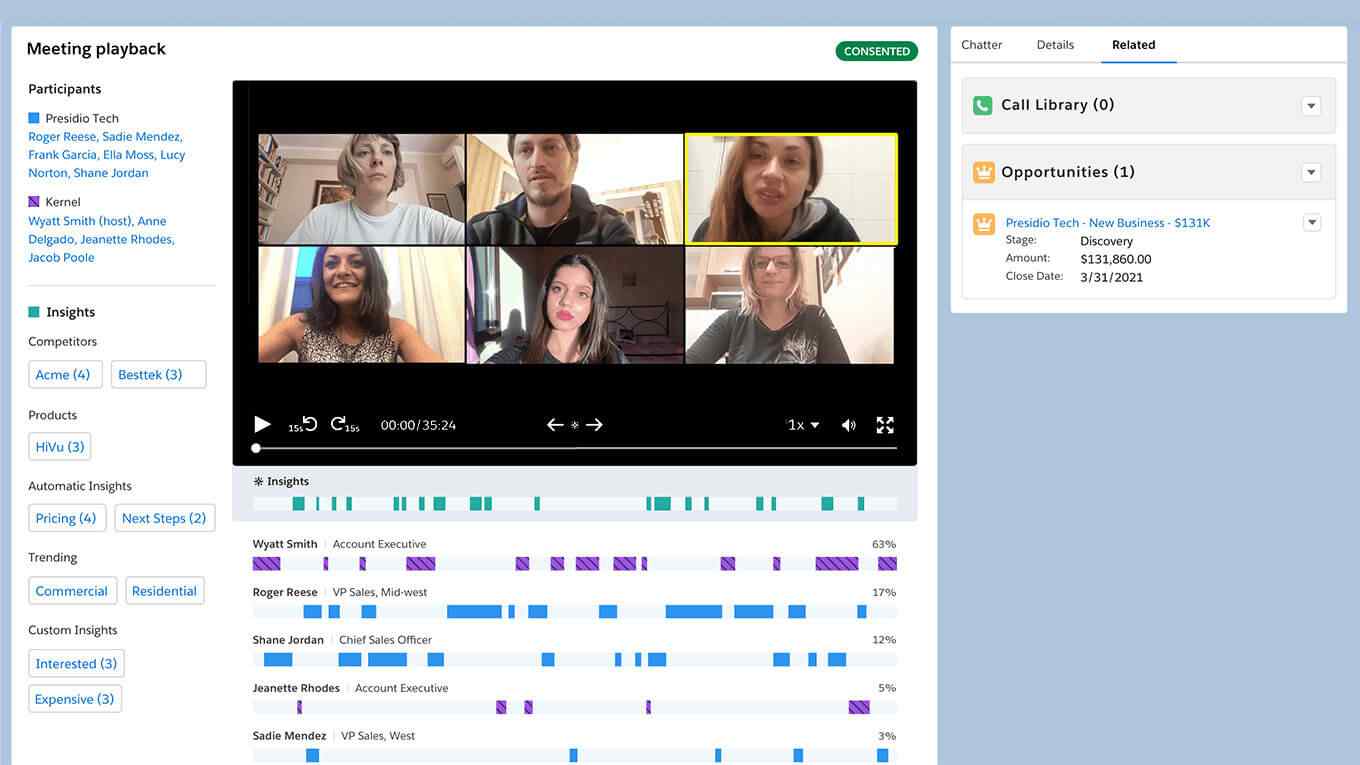This screenshot has width=1360, height=765.
Task: Click the Presidio Tech opportunity crown icon
Action: pos(983,224)
